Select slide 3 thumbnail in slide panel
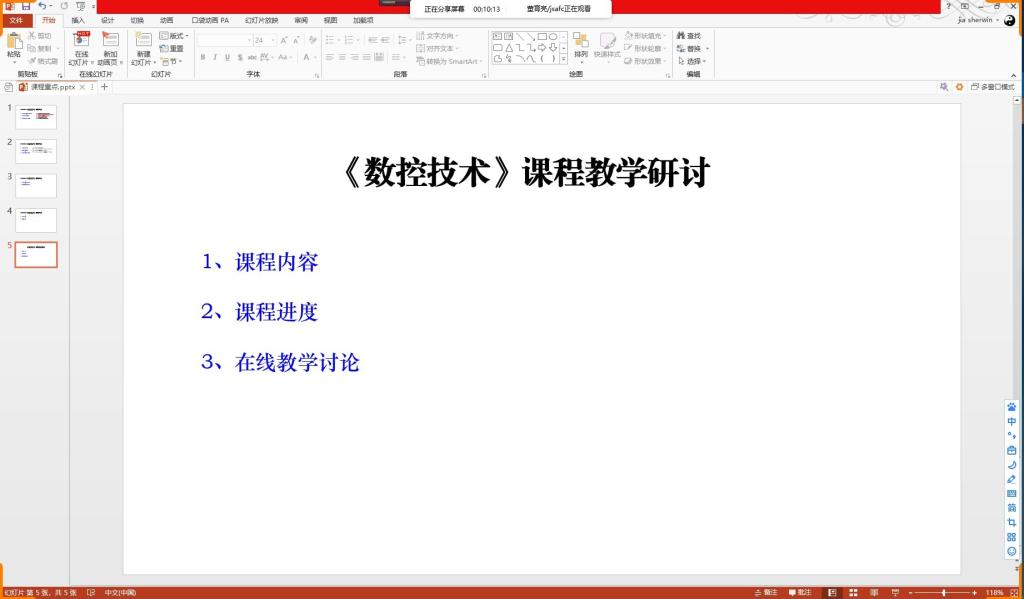Image resolution: width=1024 pixels, height=599 pixels. pyautogui.click(x=36, y=185)
